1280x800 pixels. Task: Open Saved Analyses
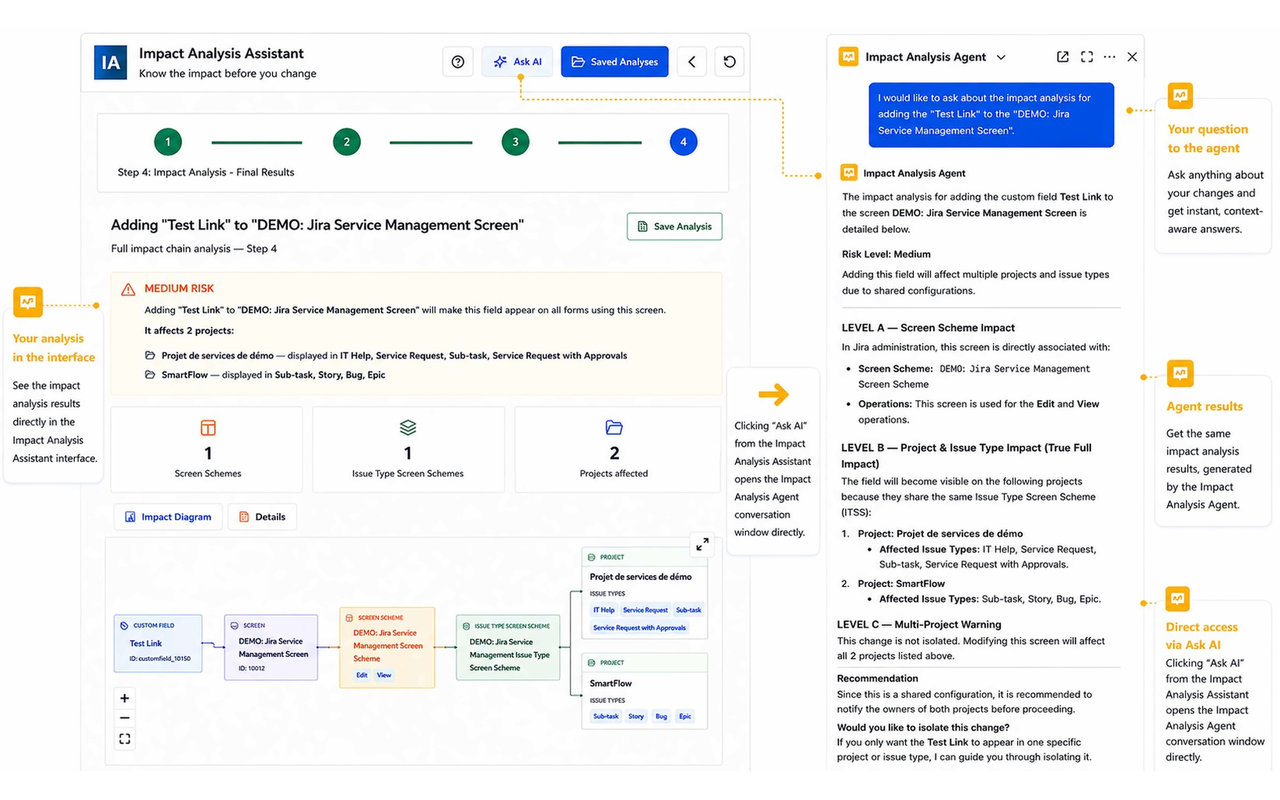pyautogui.click(x=615, y=62)
